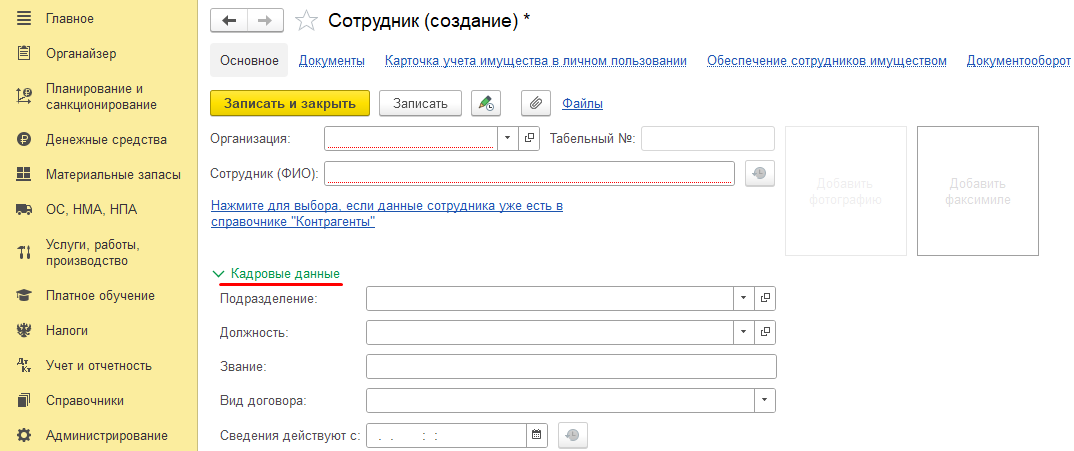The height and width of the screenshot is (451, 1074).
Task: Click history clock icon beside Сведения действуют с
Action: click(x=573, y=435)
